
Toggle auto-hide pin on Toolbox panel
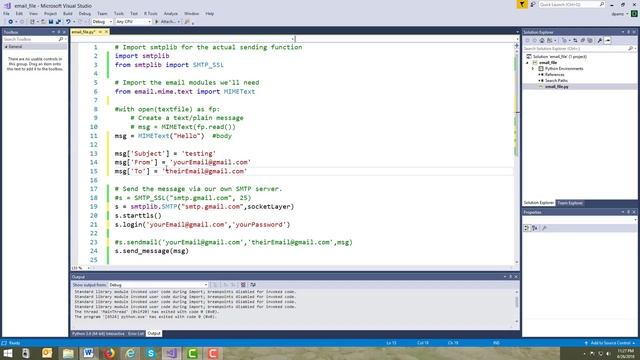point(59,32)
